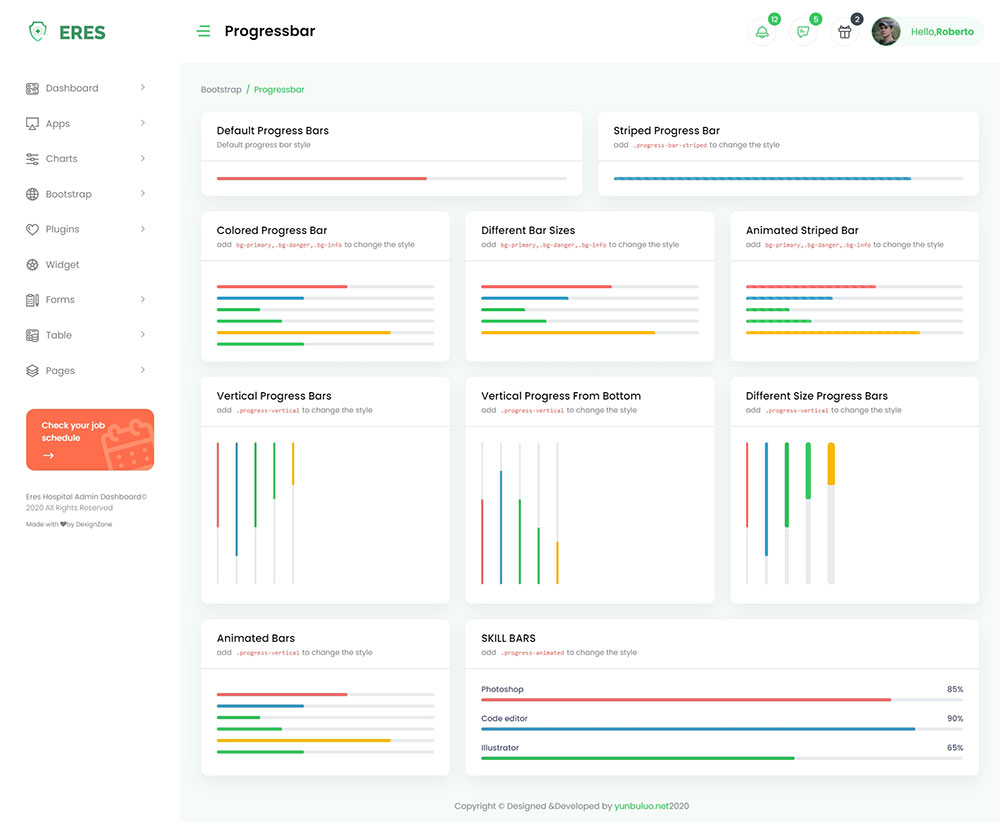Viewport: 1000px width, 822px height.
Task: Open Hello, Roberto user menu
Action: point(941,32)
